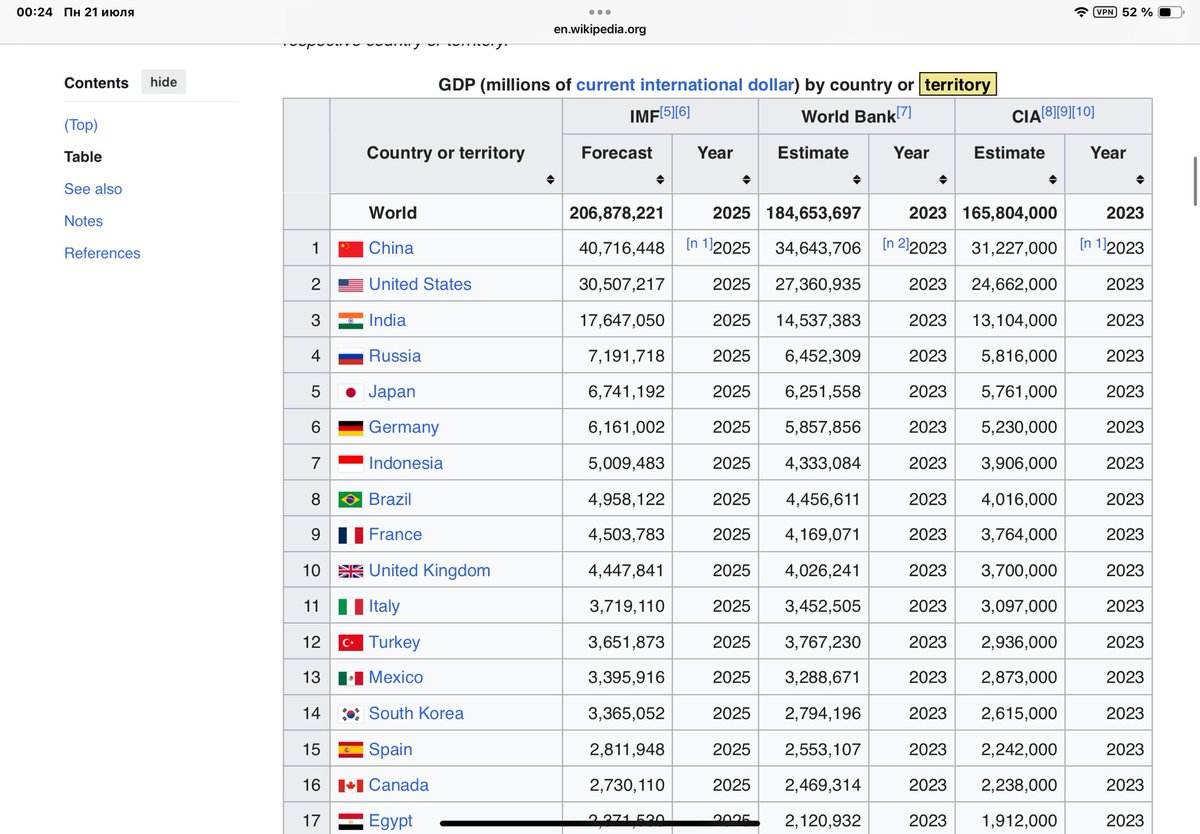Select Table in contents sidebar
The width and height of the screenshot is (1200, 834).
click(x=83, y=157)
